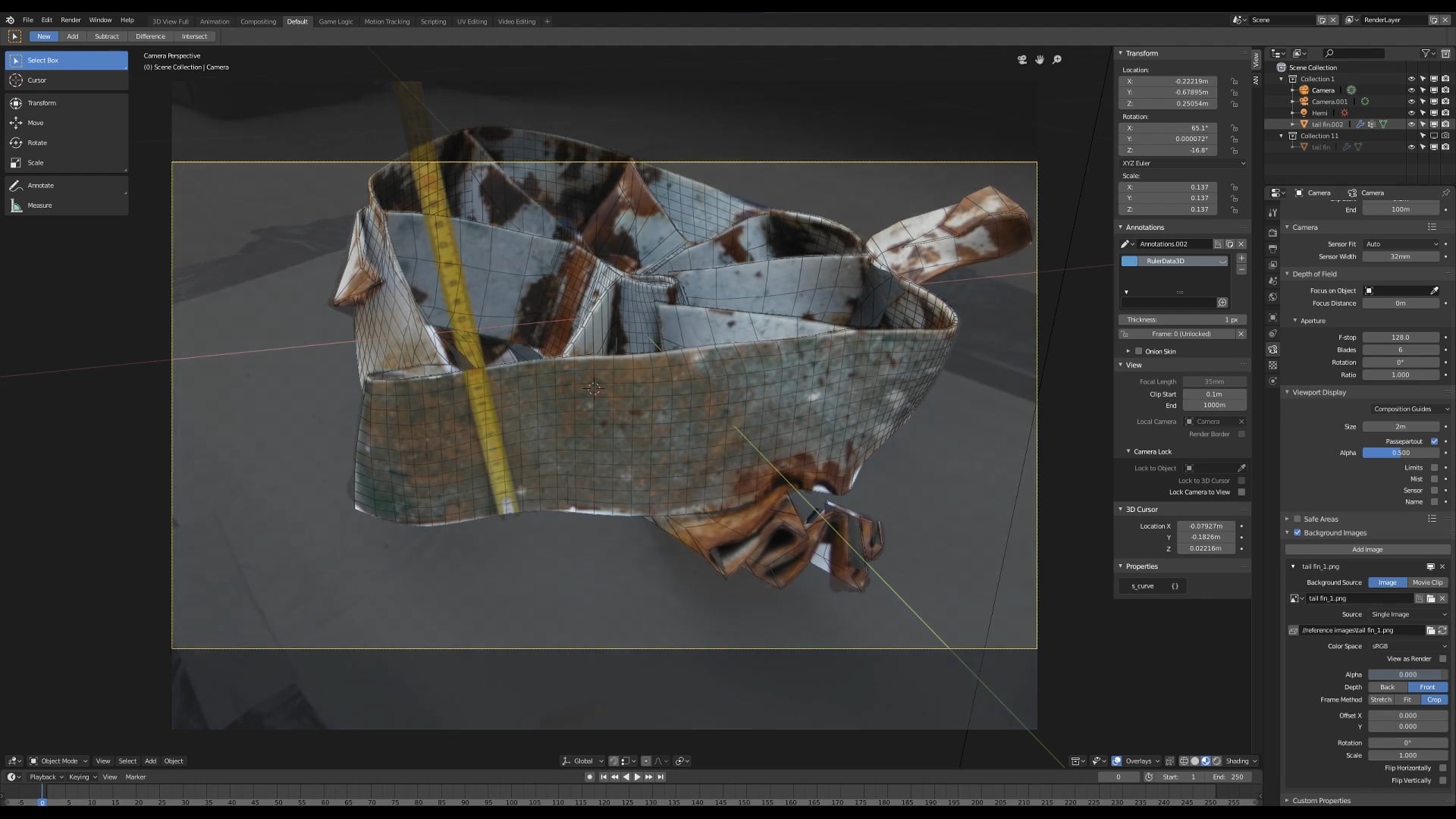Adjust the Passepartout Alpha slider
1456x819 pixels.
click(x=1401, y=453)
